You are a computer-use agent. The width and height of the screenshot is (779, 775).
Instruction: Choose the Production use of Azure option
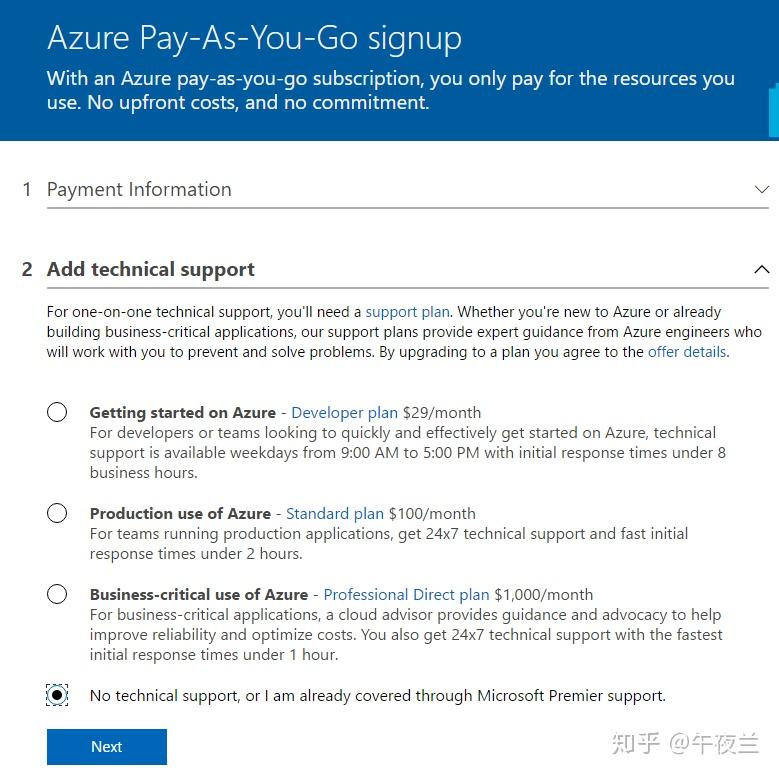57,513
